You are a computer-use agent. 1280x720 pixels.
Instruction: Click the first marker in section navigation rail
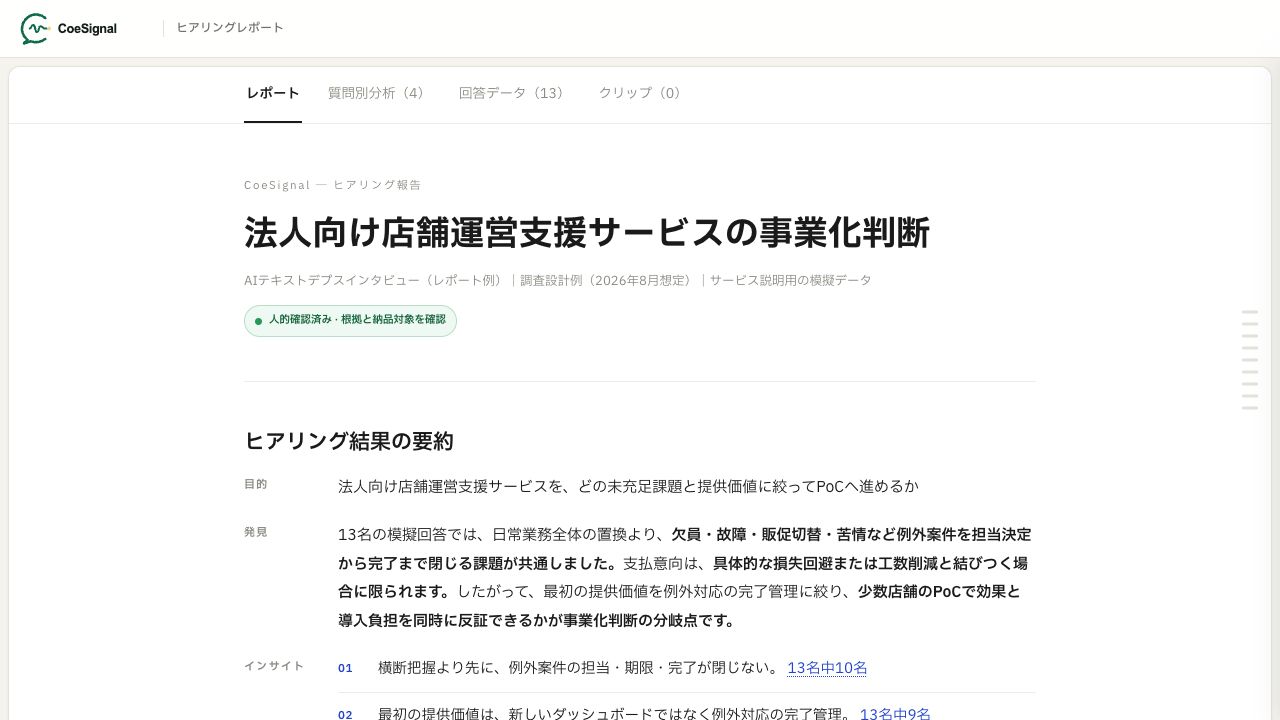tap(1249, 312)
